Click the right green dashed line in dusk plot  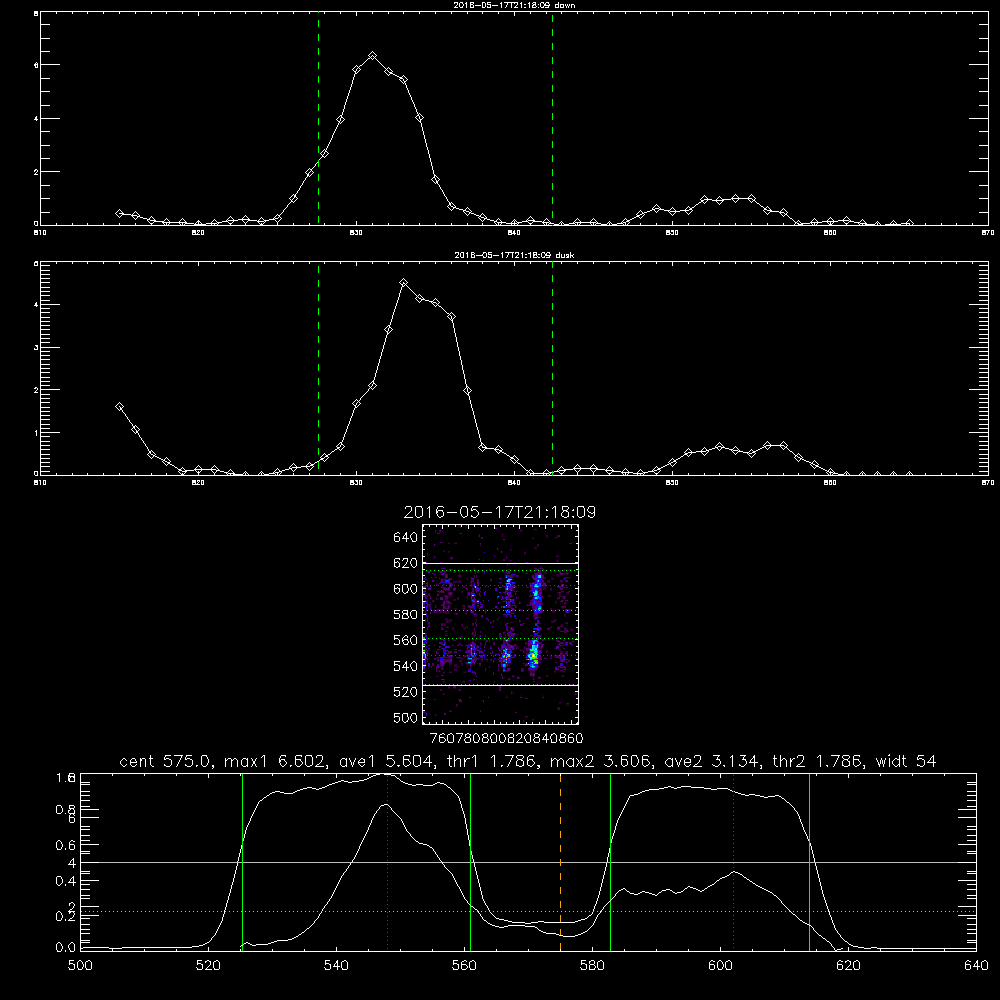click(x=552, y=369)
